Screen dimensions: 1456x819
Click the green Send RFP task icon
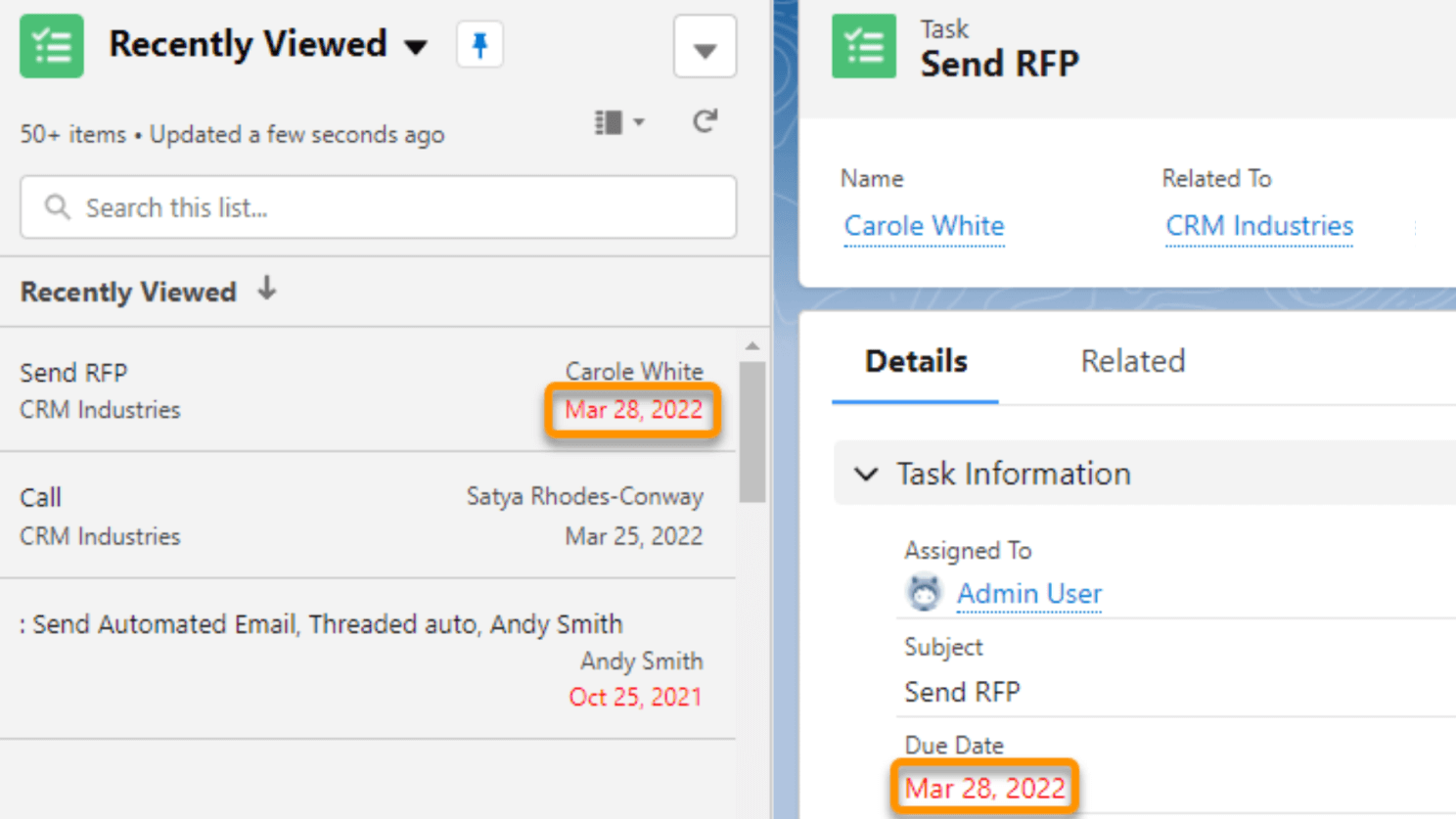(863, 46)
